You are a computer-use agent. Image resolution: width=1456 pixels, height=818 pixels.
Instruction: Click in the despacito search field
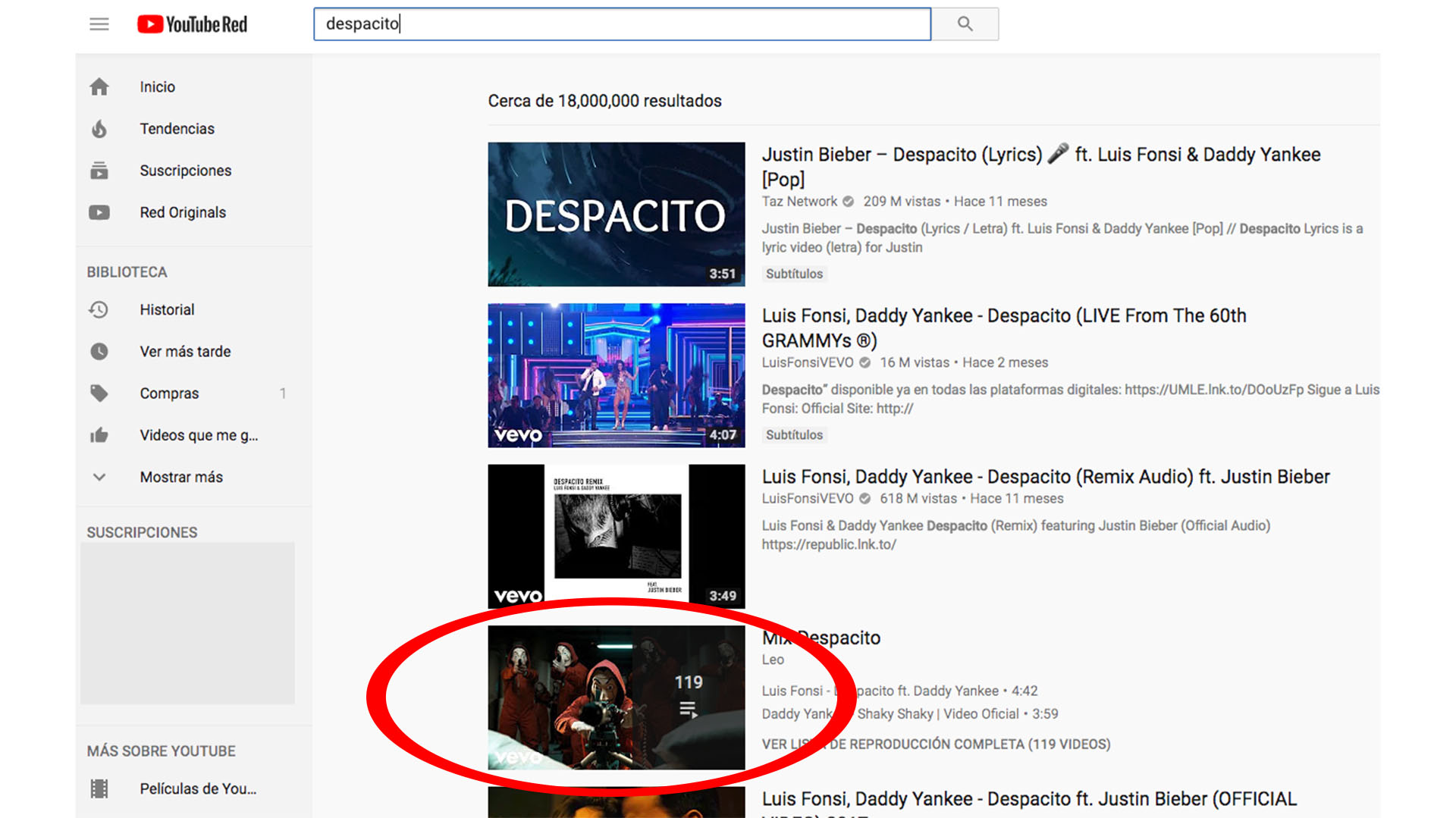click(x=622, y=24)
